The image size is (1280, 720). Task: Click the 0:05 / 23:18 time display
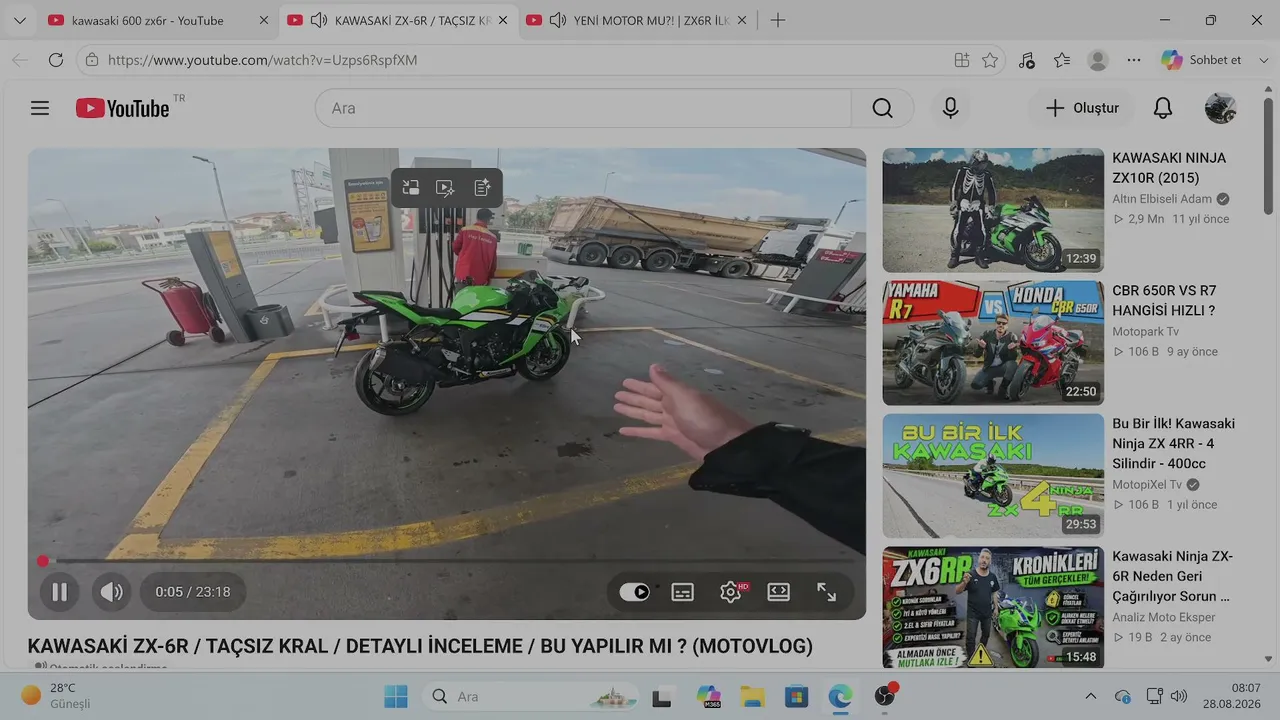click(193, 592)
